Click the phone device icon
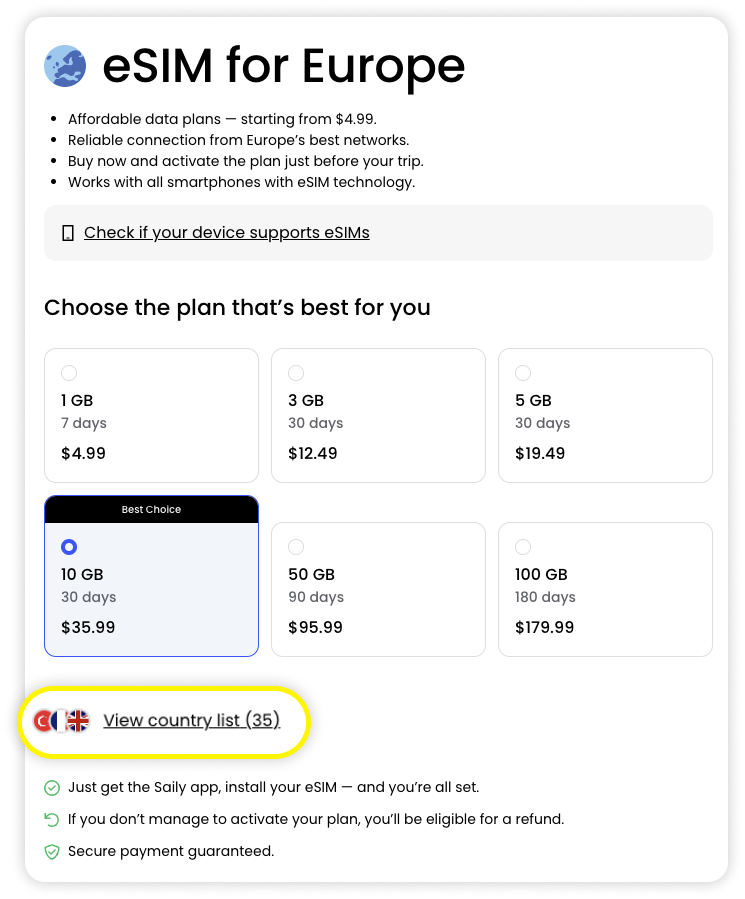745x899 pixels. (x=68, y=233)
